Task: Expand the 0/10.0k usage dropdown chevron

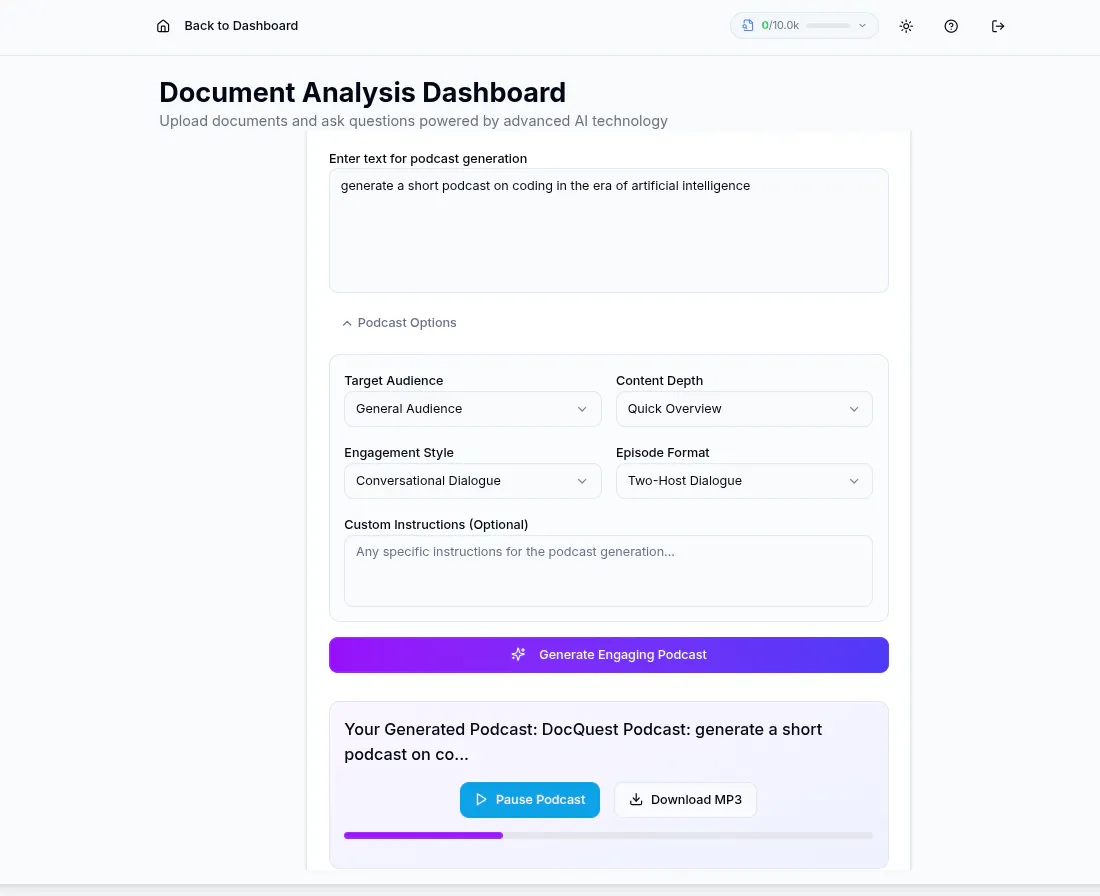Action: click(x=862, y=25)
